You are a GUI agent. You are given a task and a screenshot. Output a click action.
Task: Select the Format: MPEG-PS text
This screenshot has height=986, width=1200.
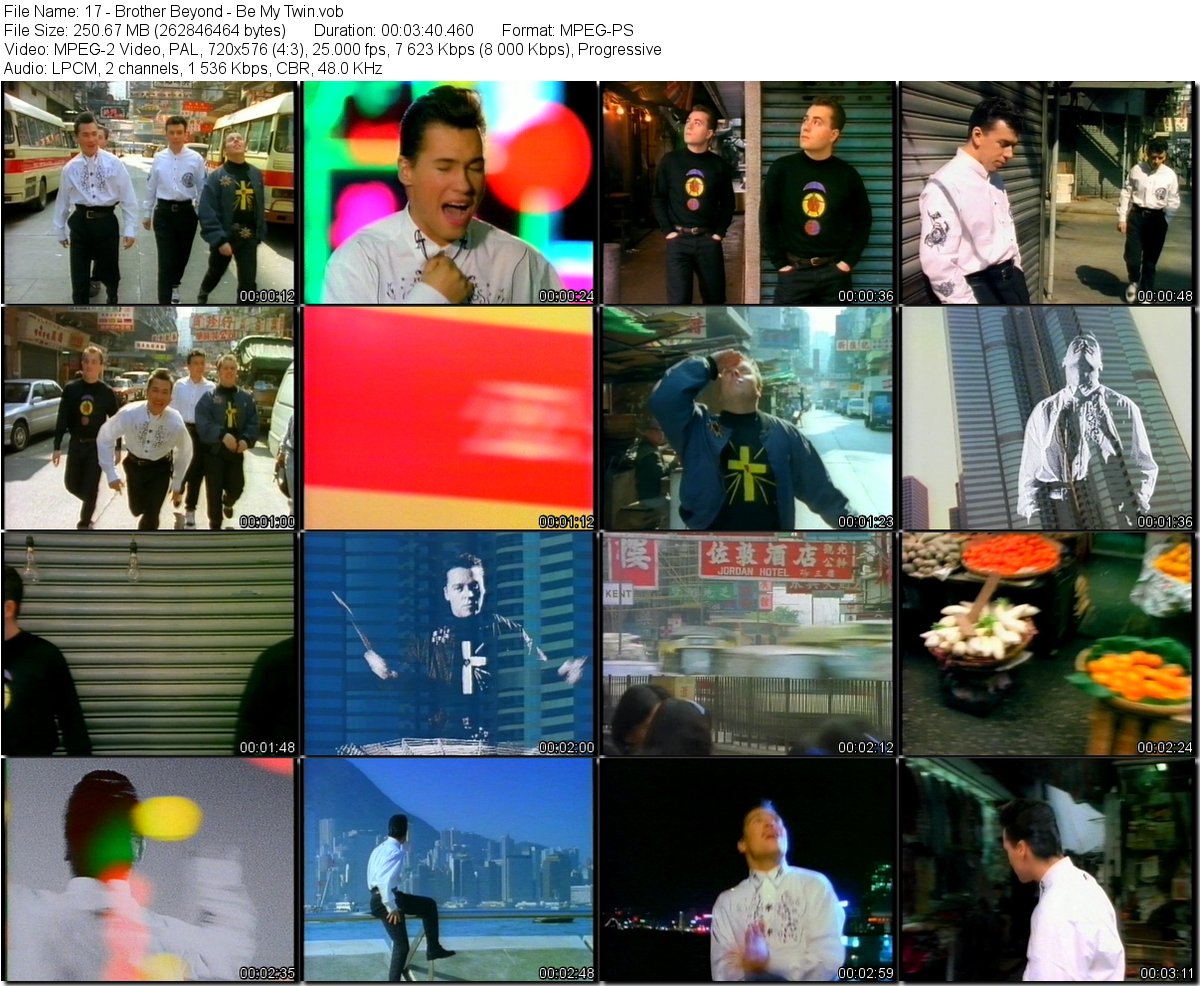[x=567, y=30]
